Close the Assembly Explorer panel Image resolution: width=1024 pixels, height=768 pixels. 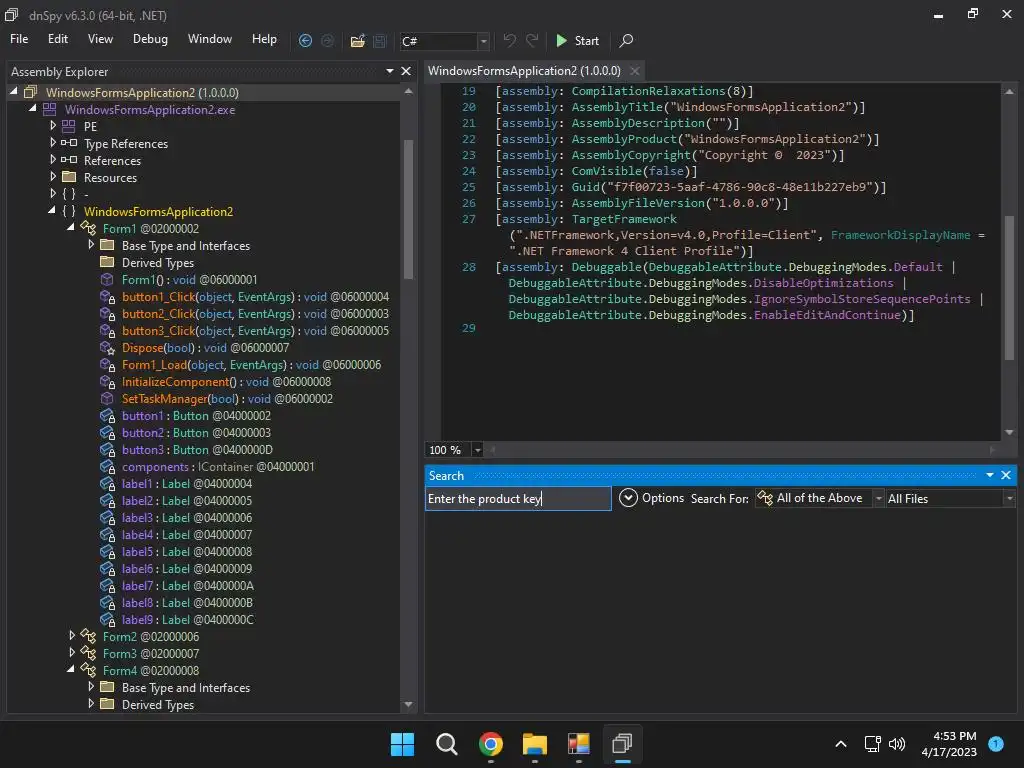(406, 71)
